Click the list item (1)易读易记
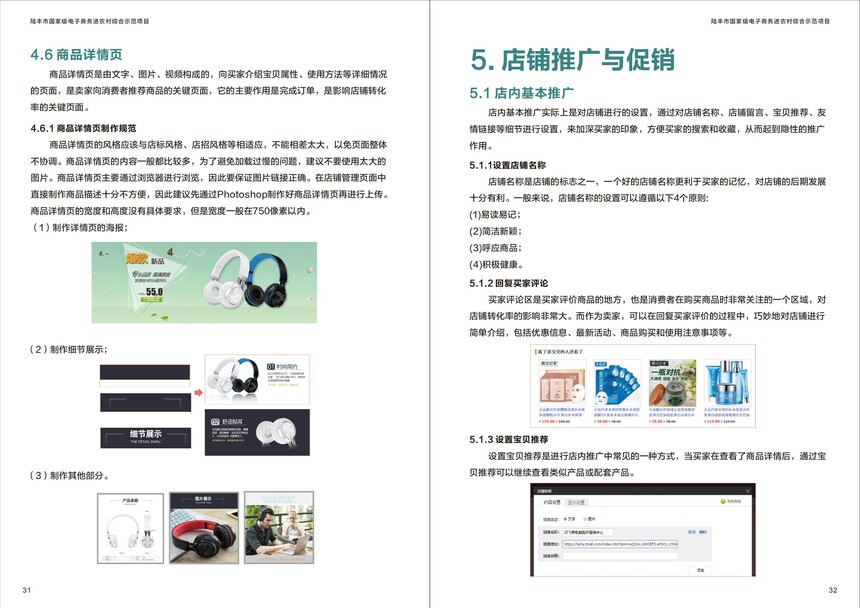Viewport: 860px width, 608px height. pyautogui.click(x=495, y=214)
